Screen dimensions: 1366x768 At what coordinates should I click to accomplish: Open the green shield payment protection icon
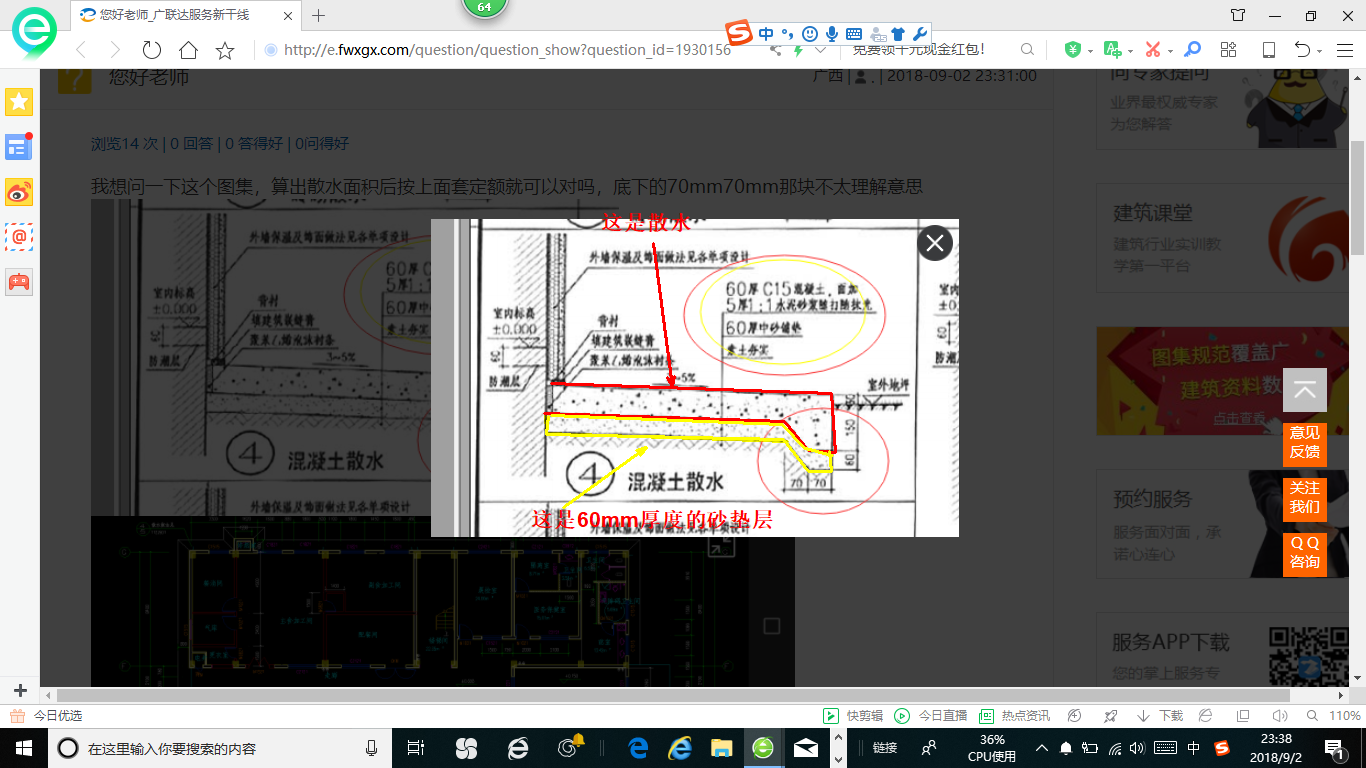[1072, 50]
